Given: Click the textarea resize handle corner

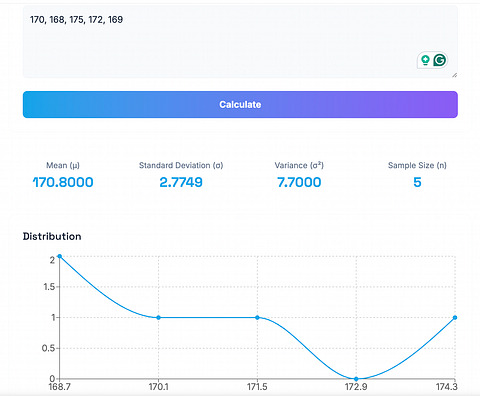Looking at the screenshot, I should 454,75.
